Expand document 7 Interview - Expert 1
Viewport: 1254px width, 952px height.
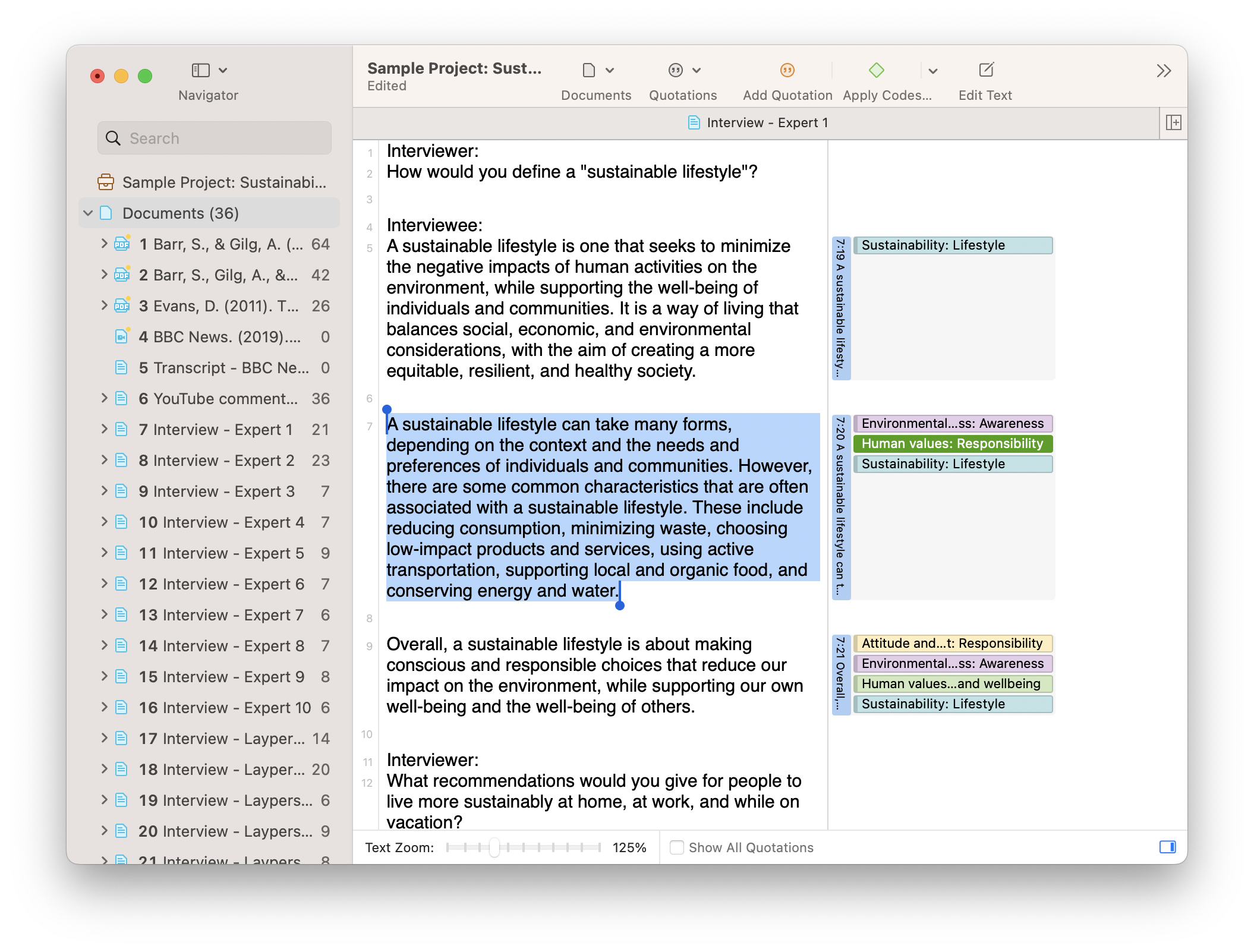(105, 429)
